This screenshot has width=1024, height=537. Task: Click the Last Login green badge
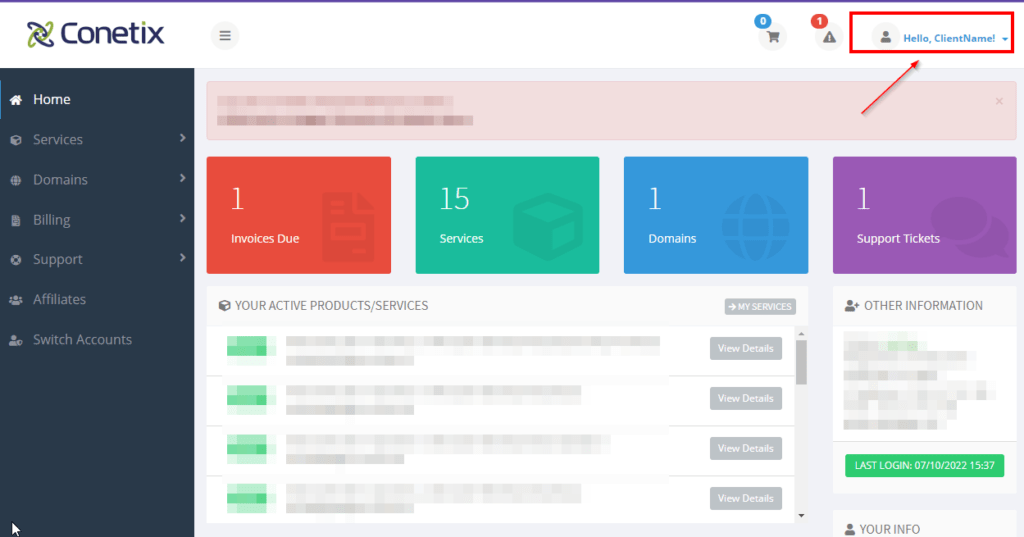tap(925, 466)
